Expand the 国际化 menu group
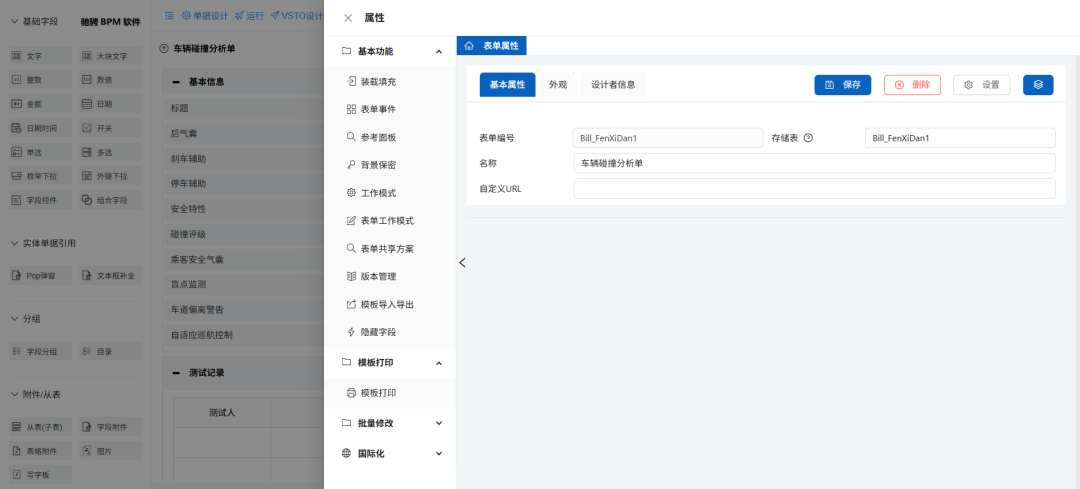 tap(439, 454)
